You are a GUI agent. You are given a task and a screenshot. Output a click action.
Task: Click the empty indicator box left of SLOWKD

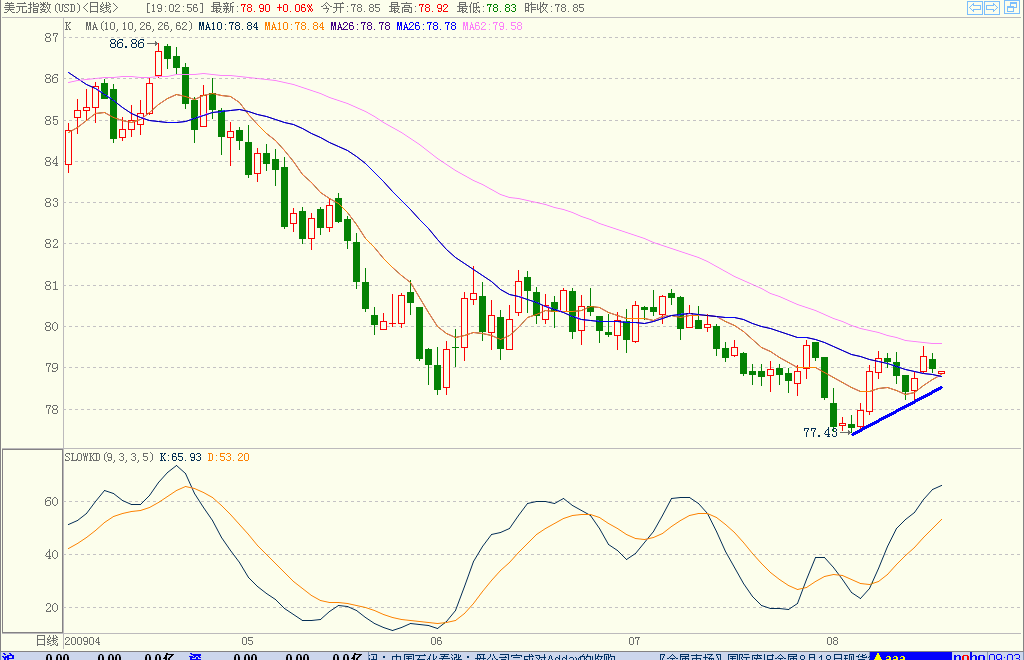point(33,541)
